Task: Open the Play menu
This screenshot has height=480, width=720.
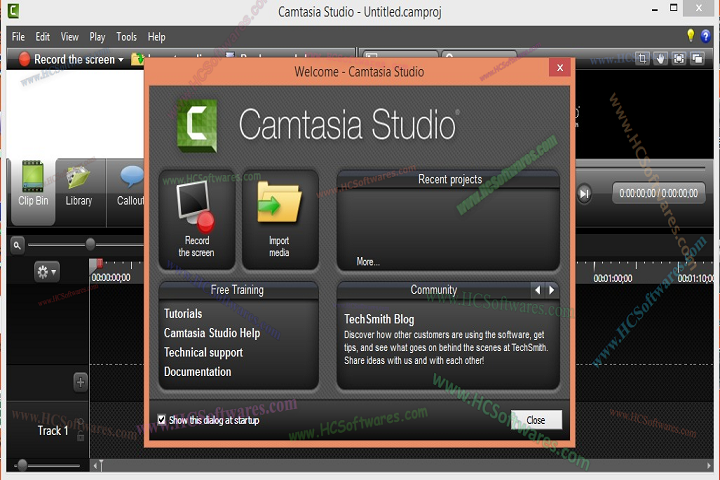Action: coord(97,37)
